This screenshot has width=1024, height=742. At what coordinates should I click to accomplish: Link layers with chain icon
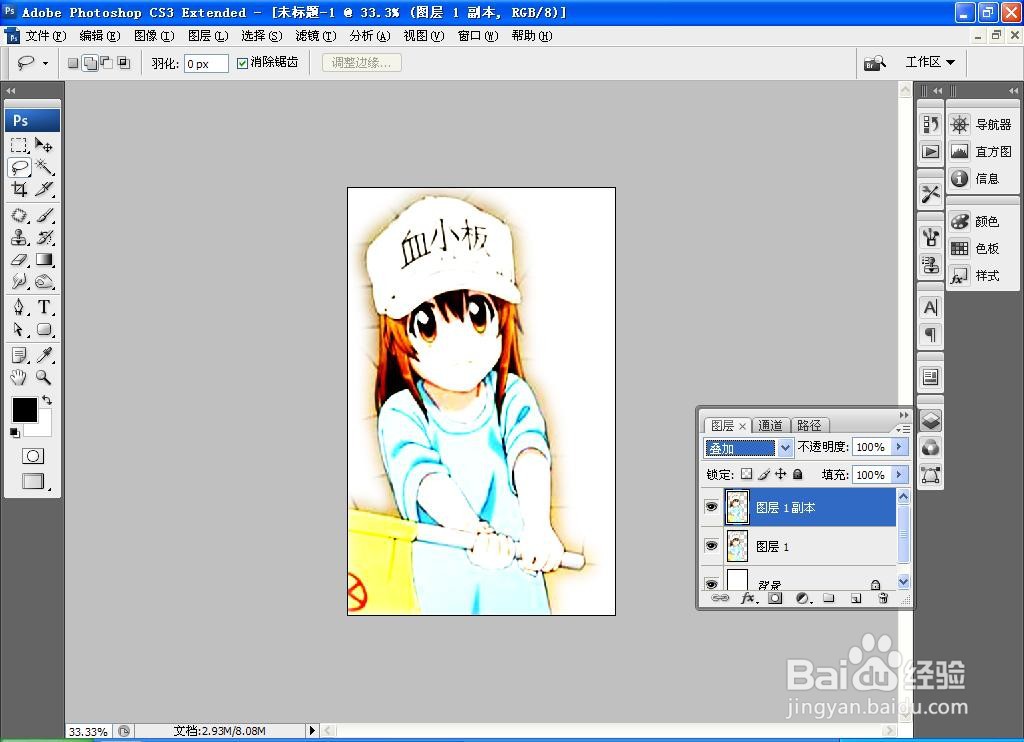click(x=720, y=598)
